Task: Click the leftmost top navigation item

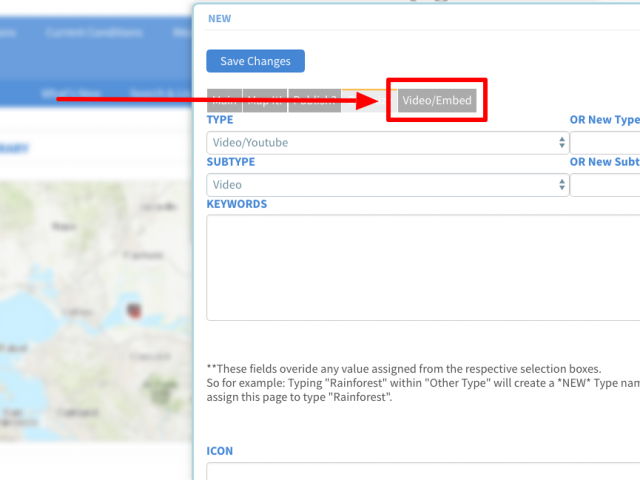Action: pyautogui.click(x=8, y=32)
